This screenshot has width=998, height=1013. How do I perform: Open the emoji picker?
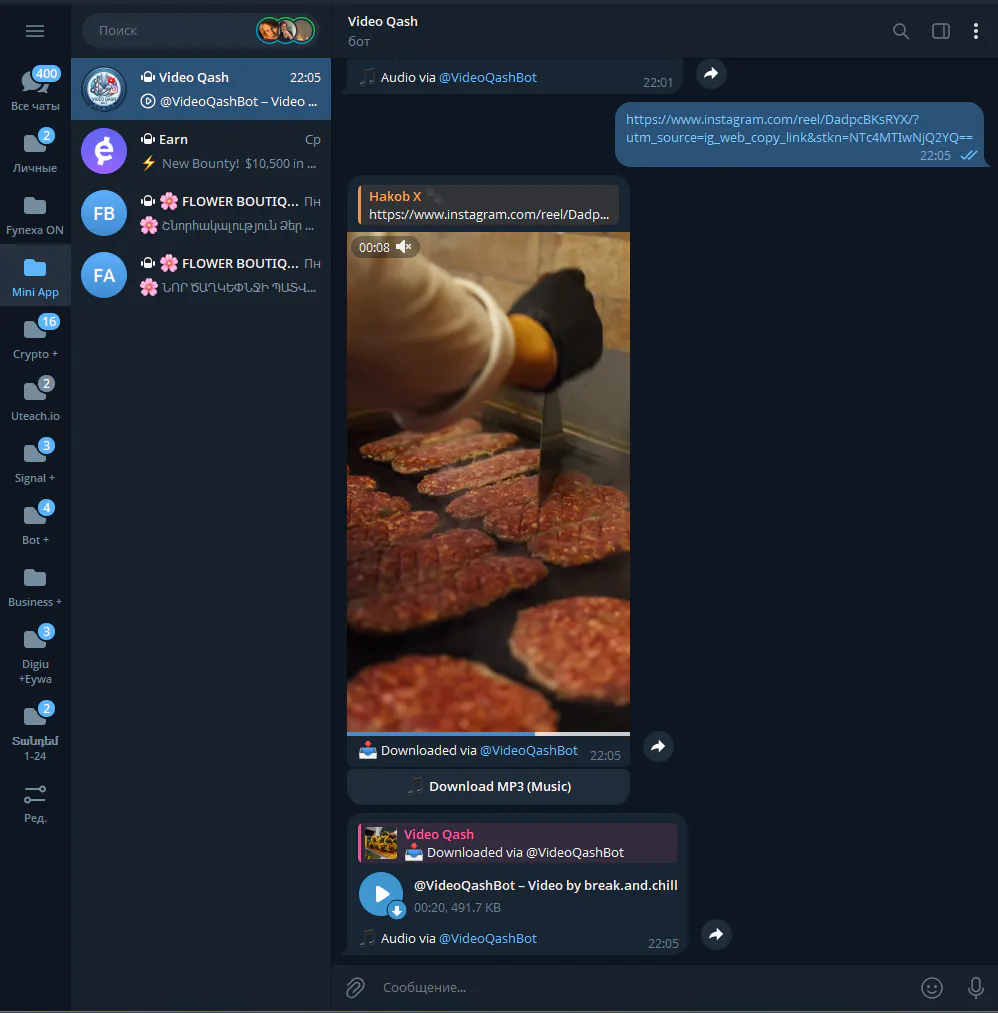click(x=931, y=987)
